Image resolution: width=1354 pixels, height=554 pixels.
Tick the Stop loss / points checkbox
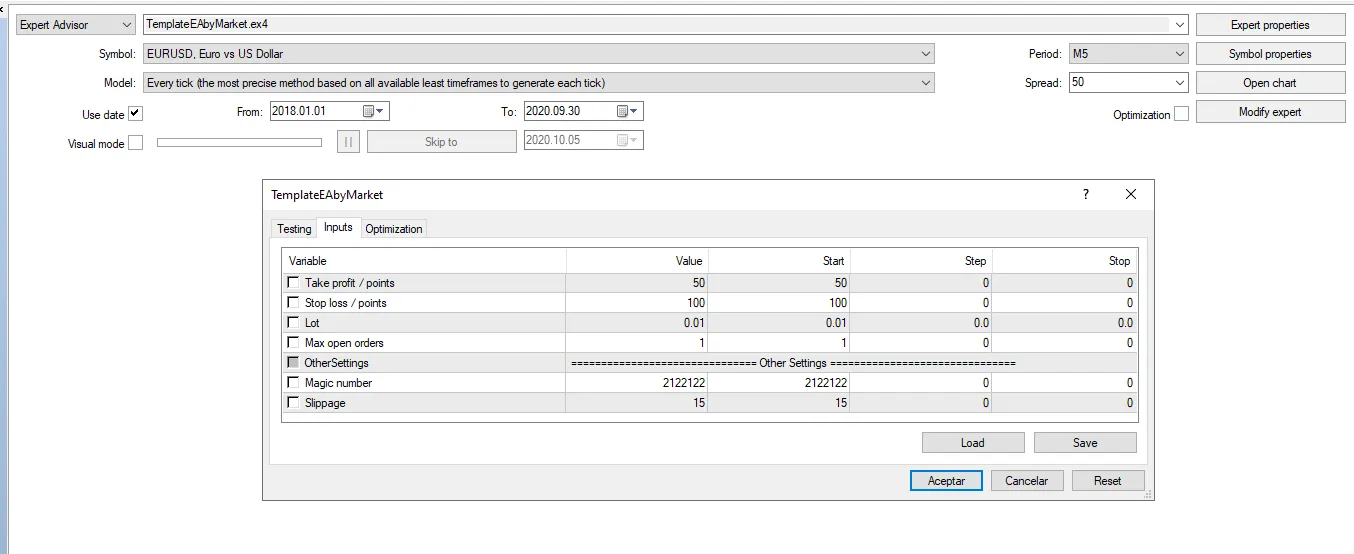[293, 303]
